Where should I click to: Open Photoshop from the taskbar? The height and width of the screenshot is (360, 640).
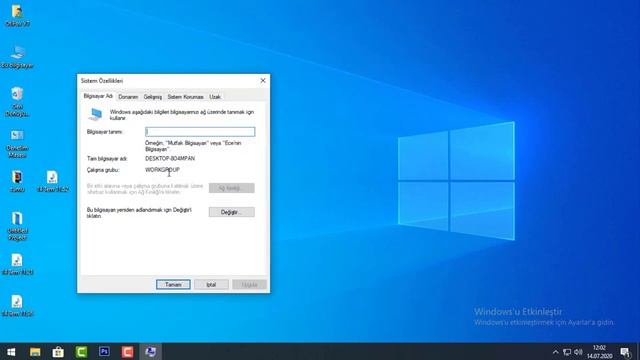point(104,351)
